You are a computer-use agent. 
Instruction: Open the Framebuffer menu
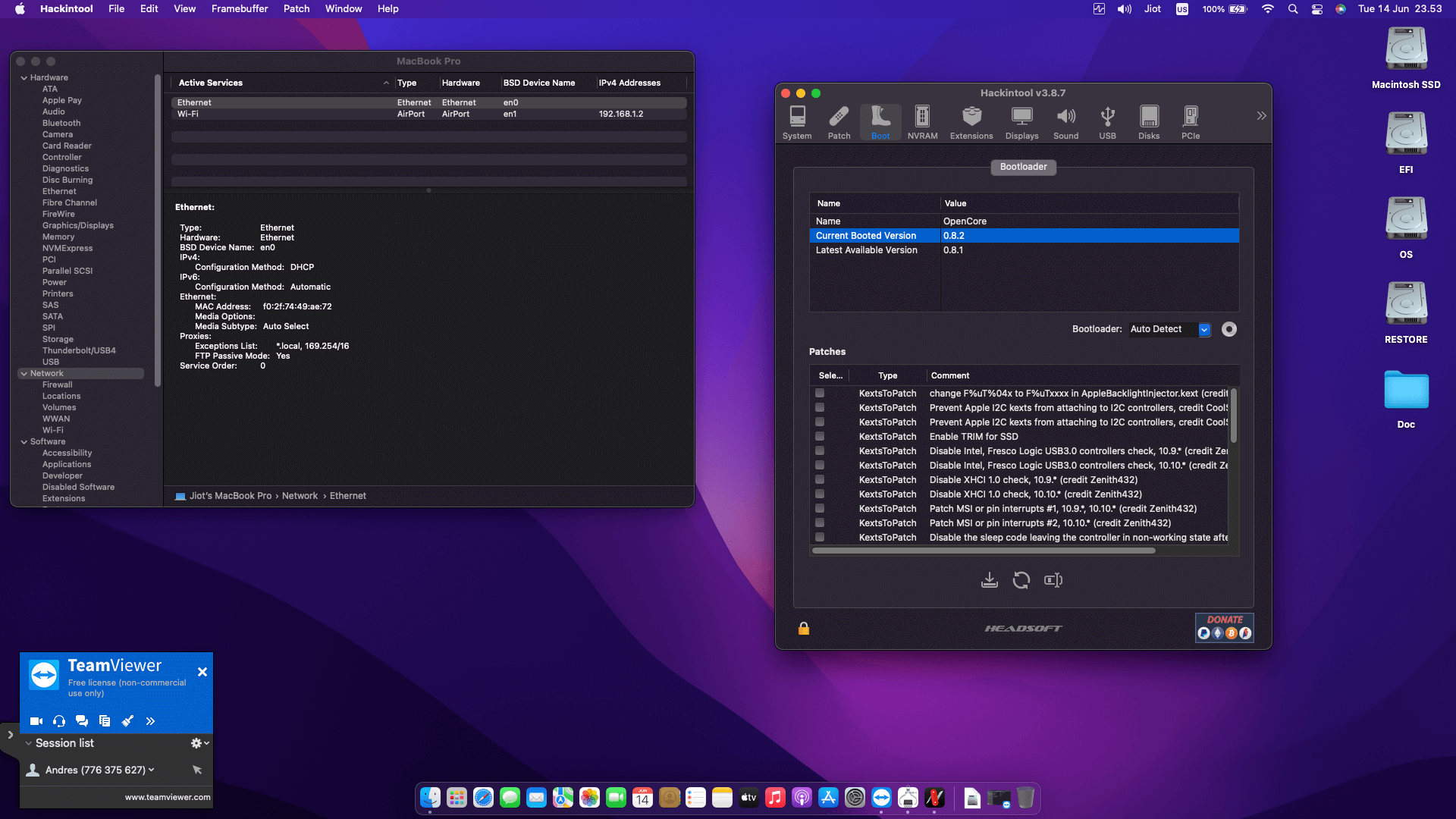[x=239, y=8]
